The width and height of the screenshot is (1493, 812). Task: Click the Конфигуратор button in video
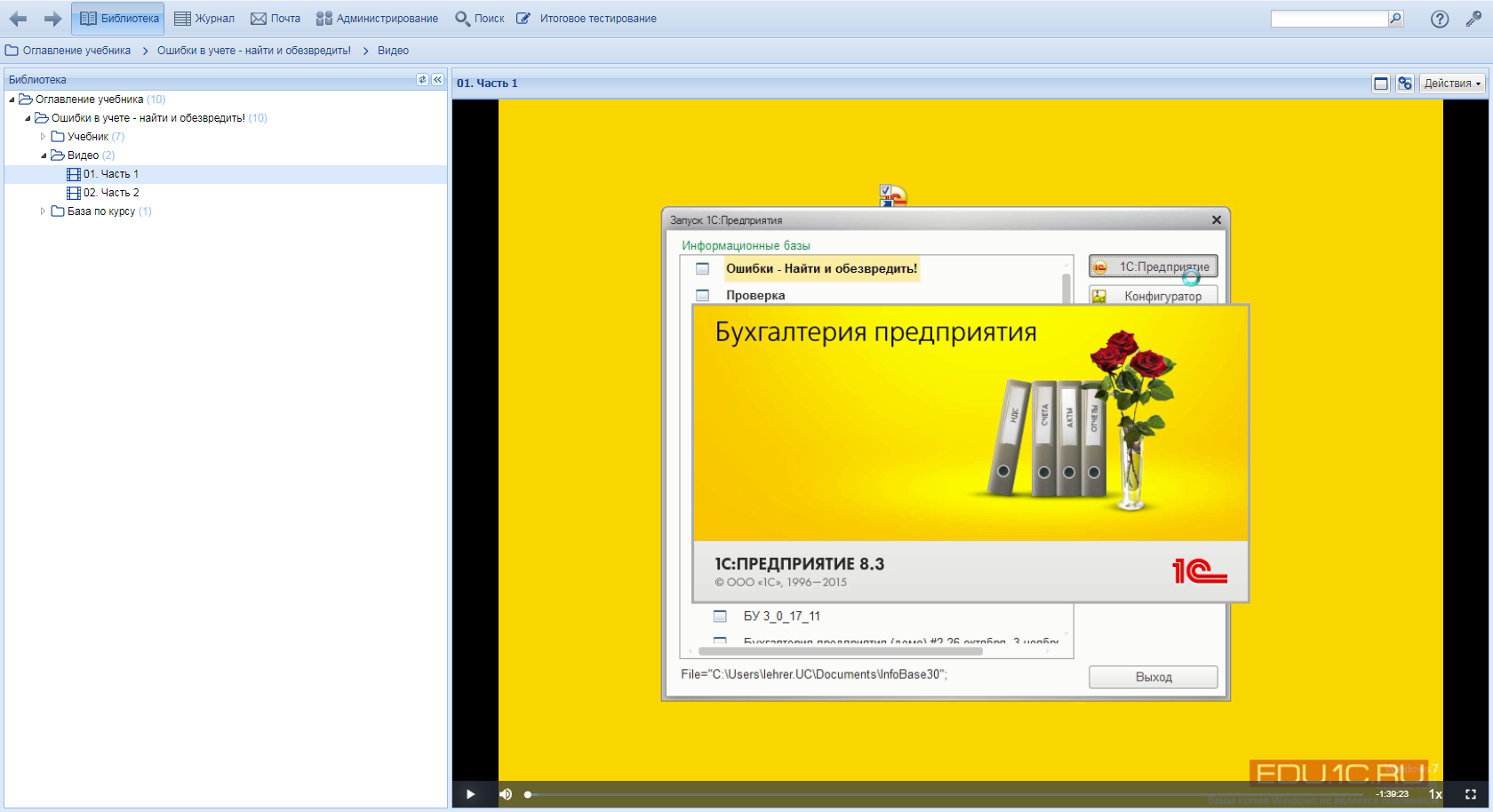click(x=1154, y=296)
